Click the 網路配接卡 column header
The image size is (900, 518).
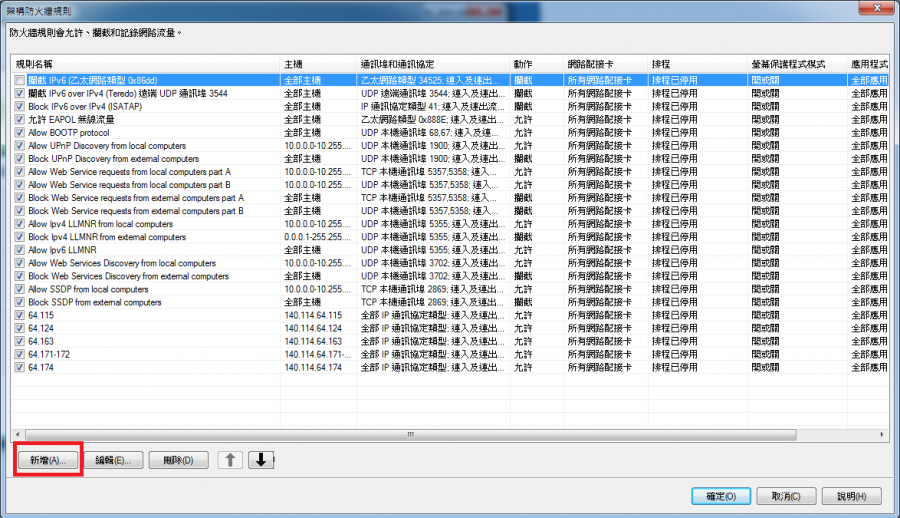pyautogui.click(x=605, y=63)
